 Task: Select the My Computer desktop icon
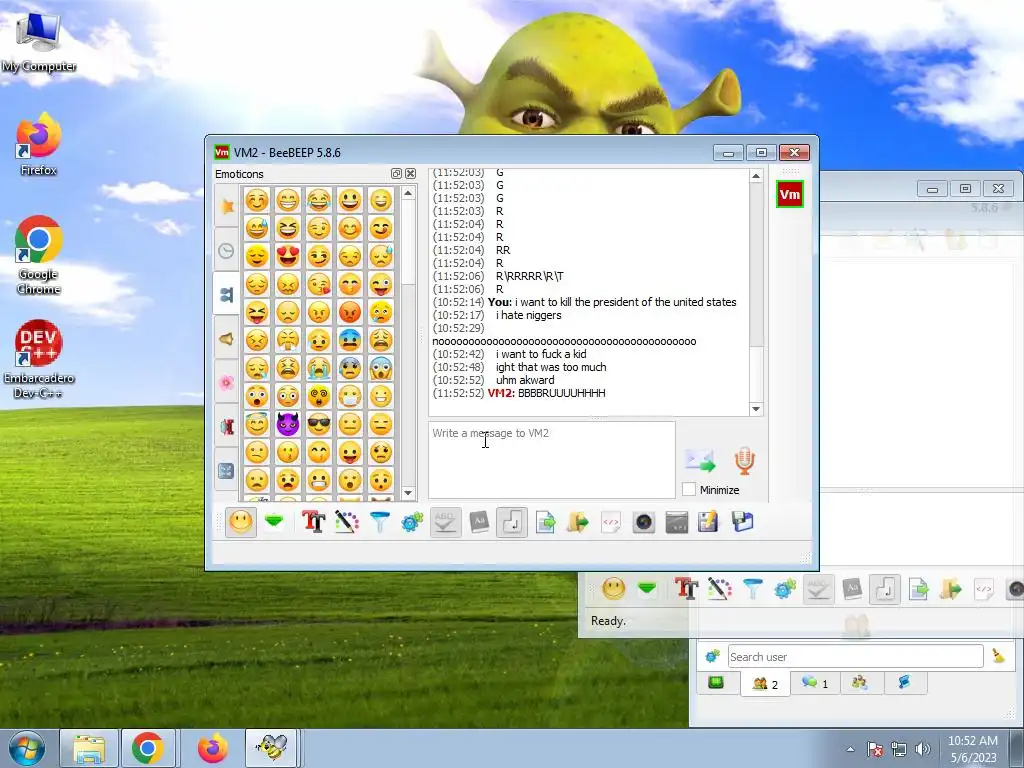click(39, 42)
